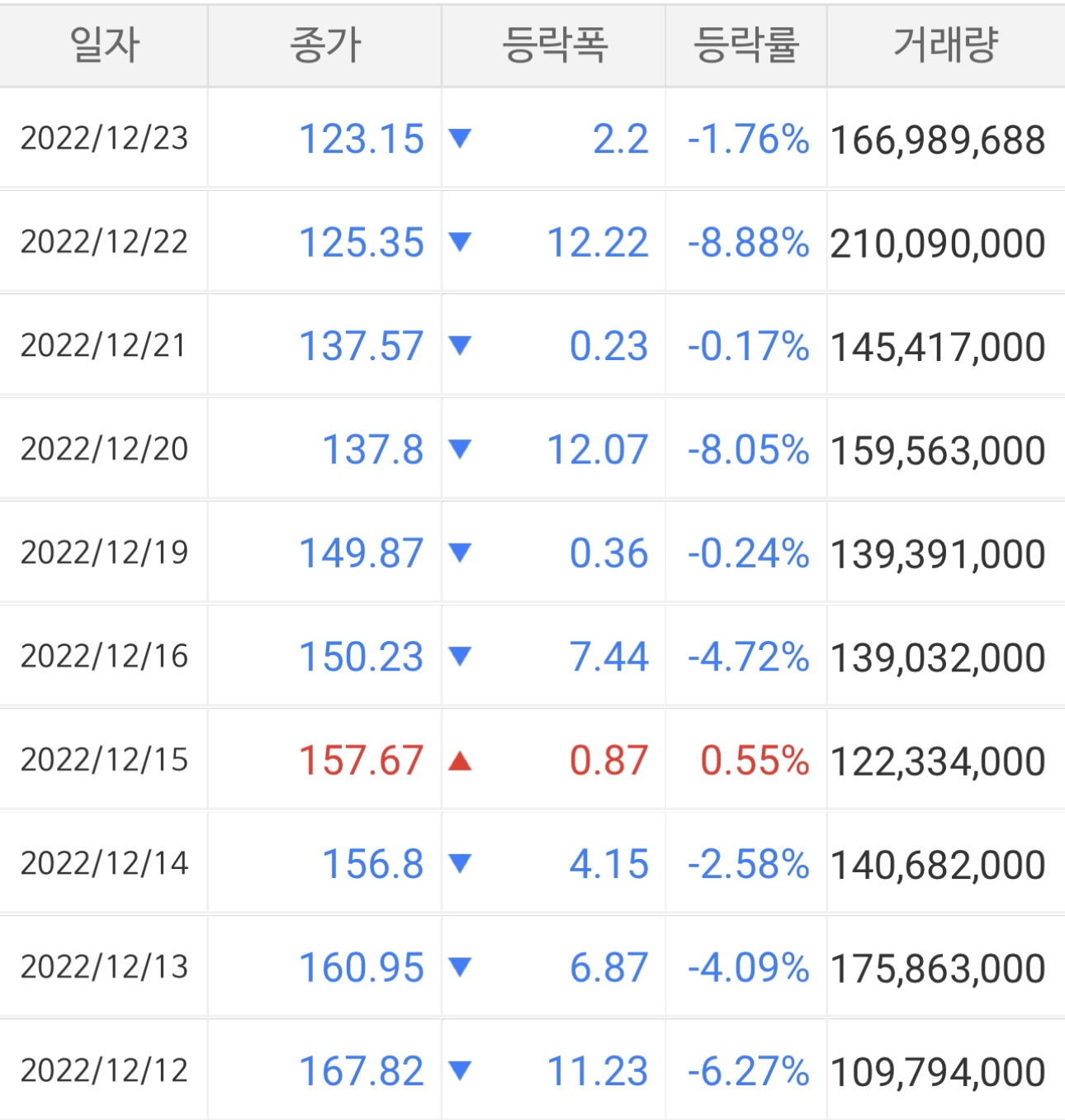The image size is (1065, 1120).
Task: Click the 일자 column header
Action: (104, 45)
